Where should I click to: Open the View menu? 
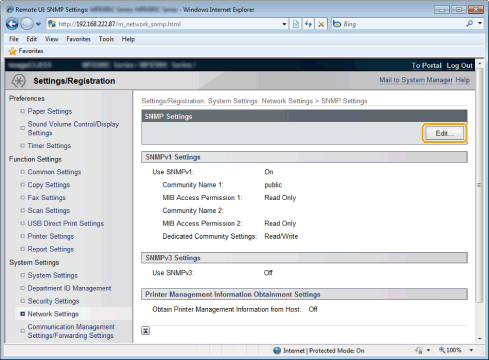(x=52, y=39)
